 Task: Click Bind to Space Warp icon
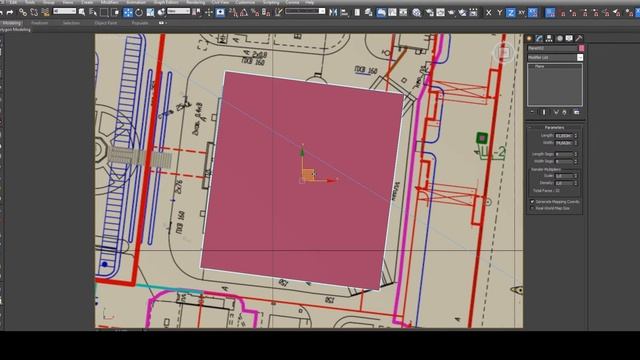[45, 13]
